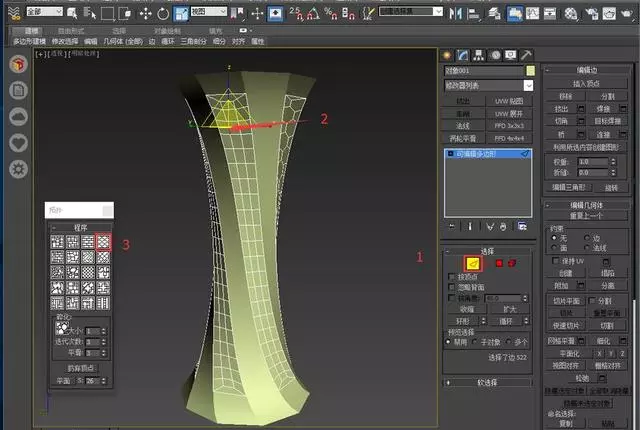
Task: Open the Modify tab in command panel
Action: point(463,55)
